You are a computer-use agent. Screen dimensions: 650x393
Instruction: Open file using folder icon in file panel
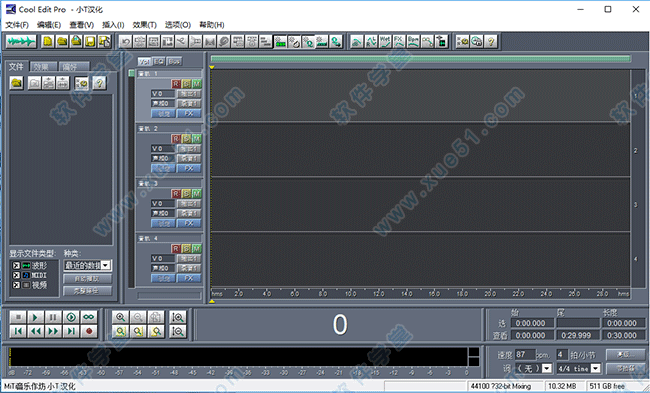pos(17,83)
